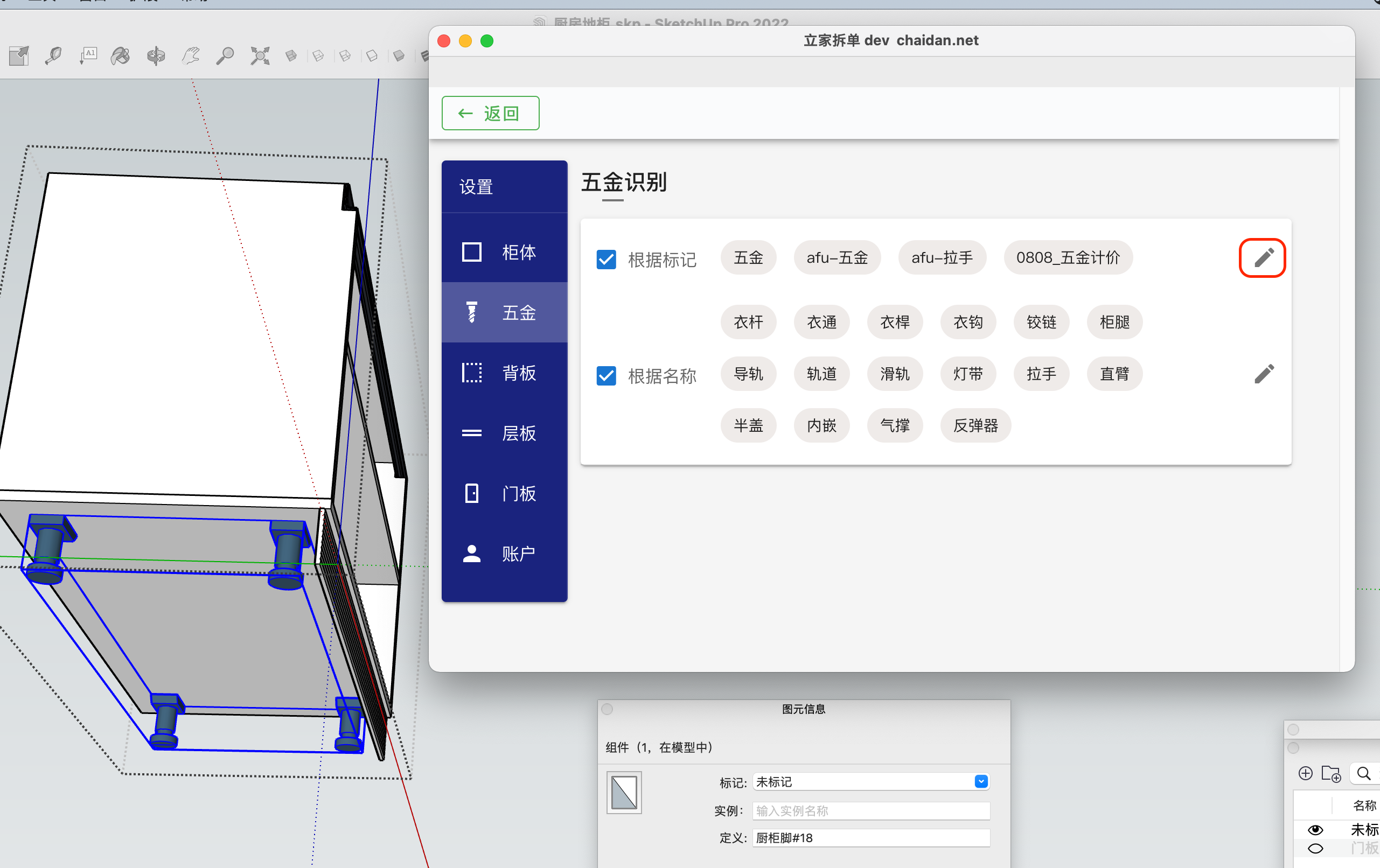
Task: Click the 衣桿 name chip
Action: pos(895,322)
